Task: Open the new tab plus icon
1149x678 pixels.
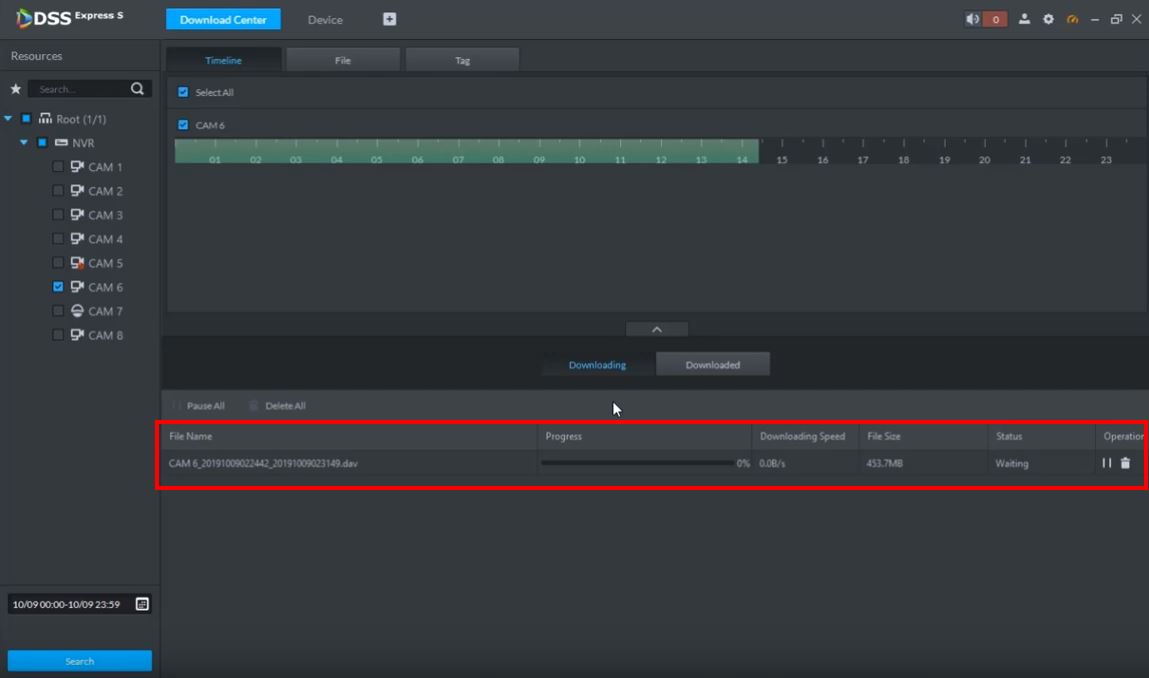Action: (389, 19)
